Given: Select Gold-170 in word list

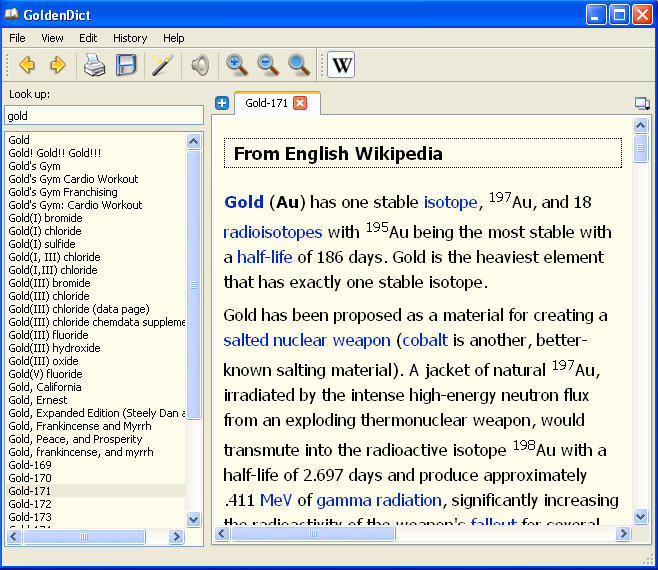Looking at the screenshot, I should [96, 478].
